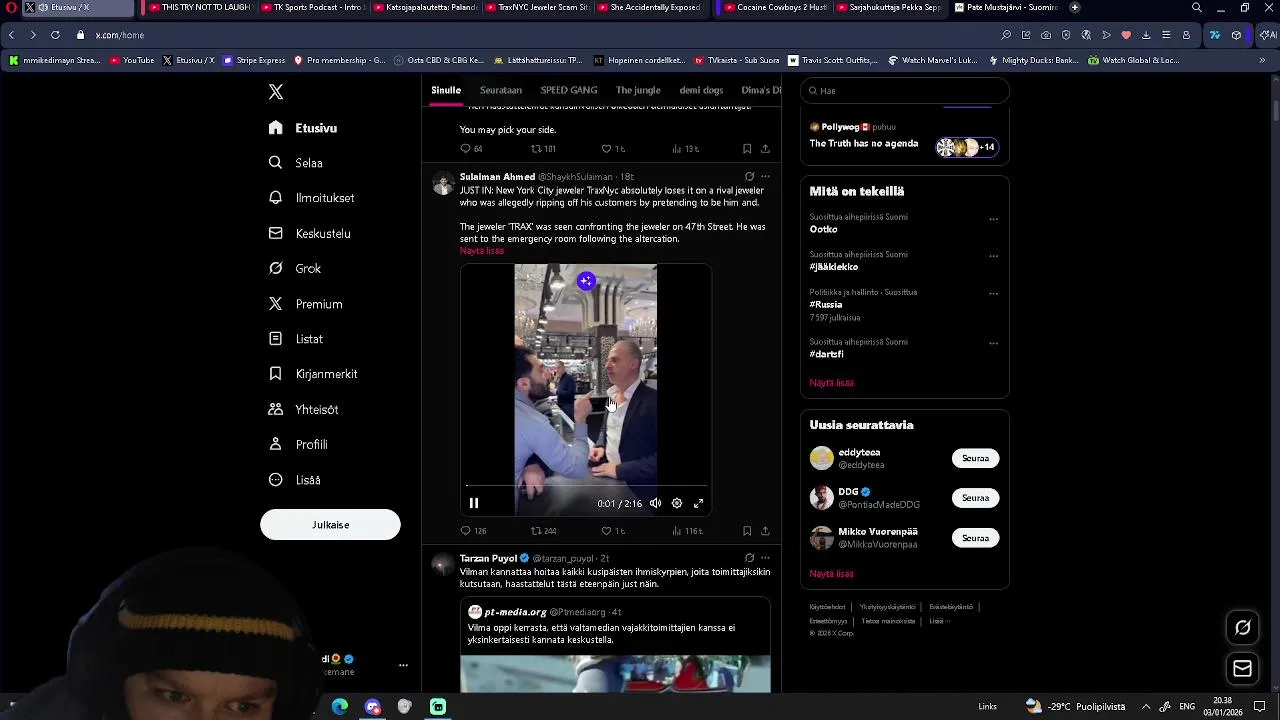
Task: Open Kirjanmerkit bookmarks
Action: 313,374
